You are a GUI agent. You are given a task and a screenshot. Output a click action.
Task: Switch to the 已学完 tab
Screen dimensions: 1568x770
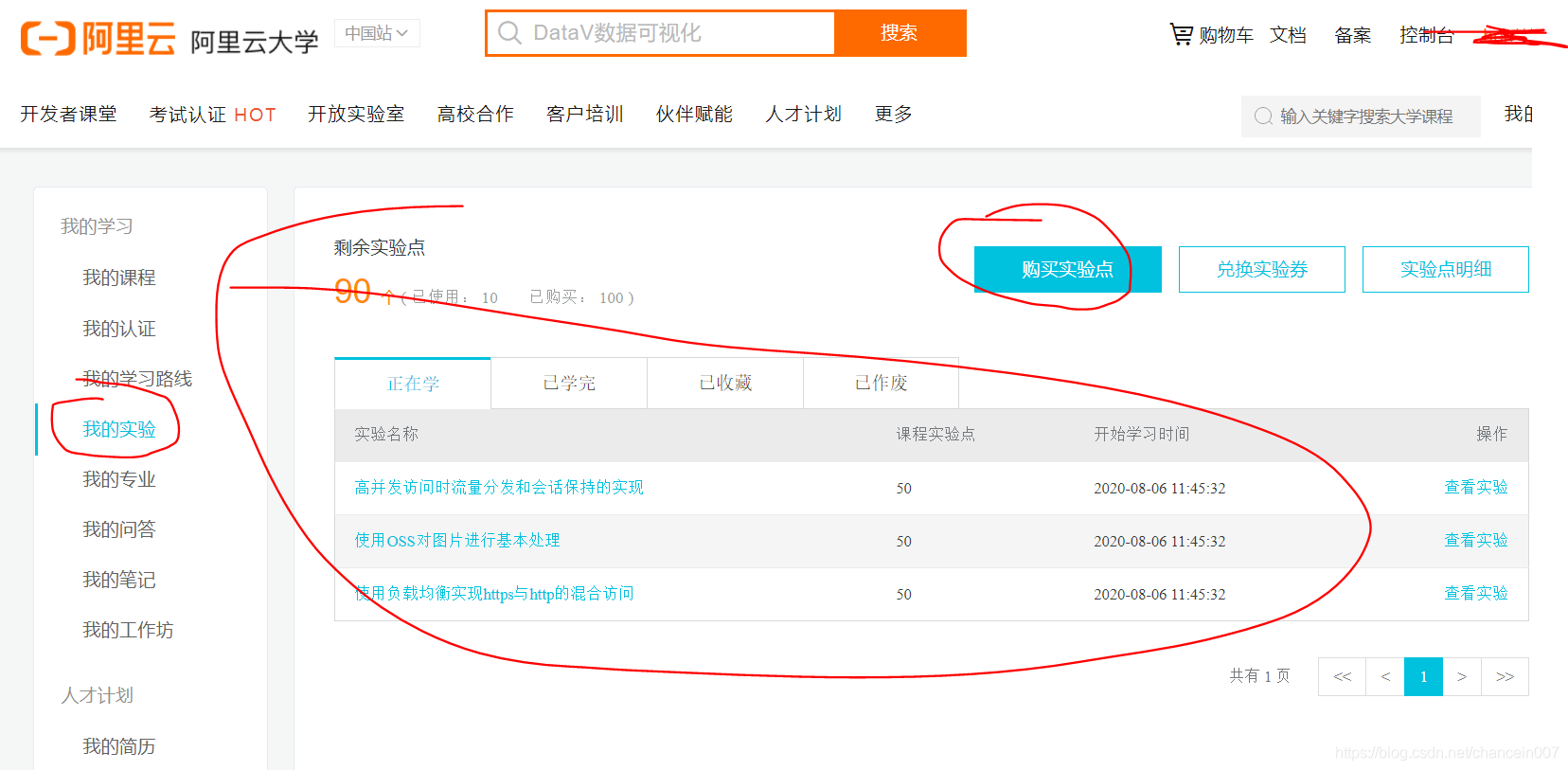569,384
